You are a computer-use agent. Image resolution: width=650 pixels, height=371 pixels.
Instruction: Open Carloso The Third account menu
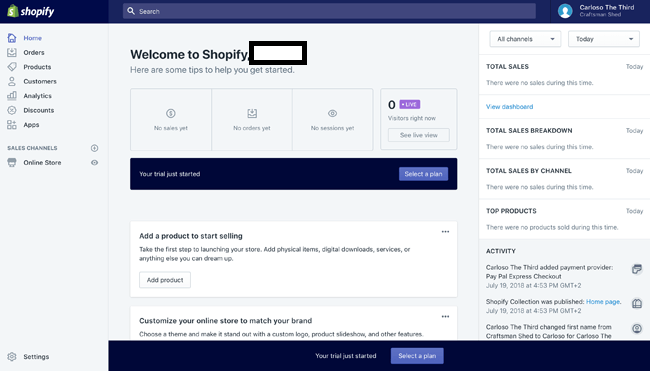pyautogui.click(x=600, y=11)
